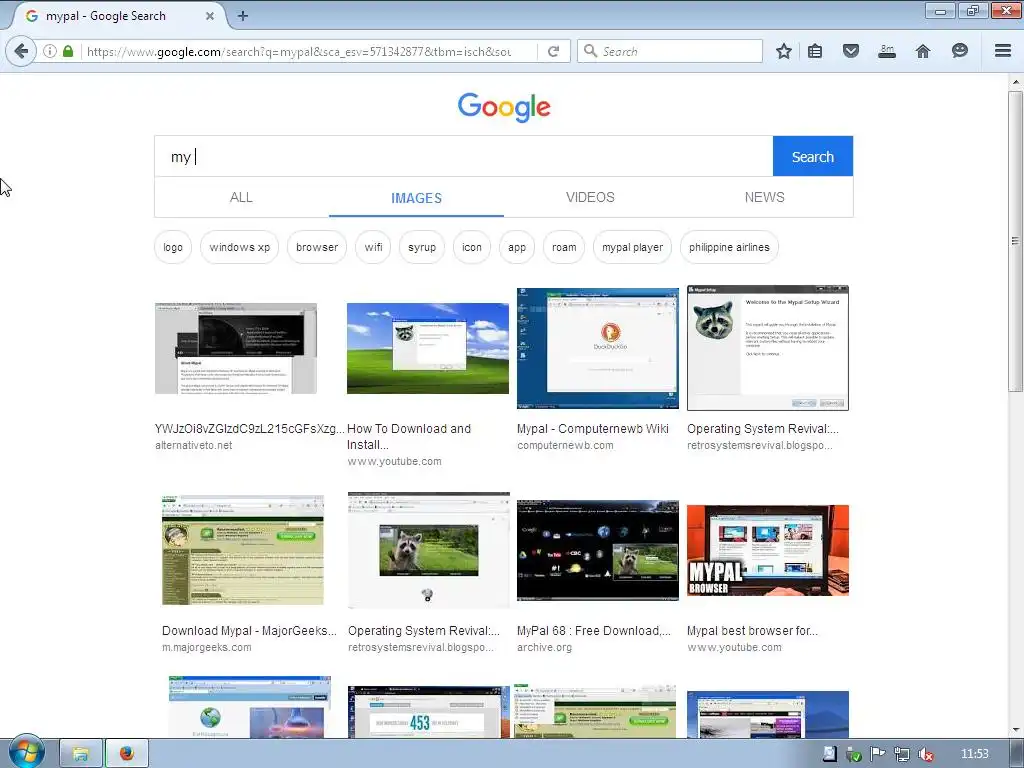1024x768 pixels.
Task: Select the icon suggestion chip
Action: tap(472, 247)
